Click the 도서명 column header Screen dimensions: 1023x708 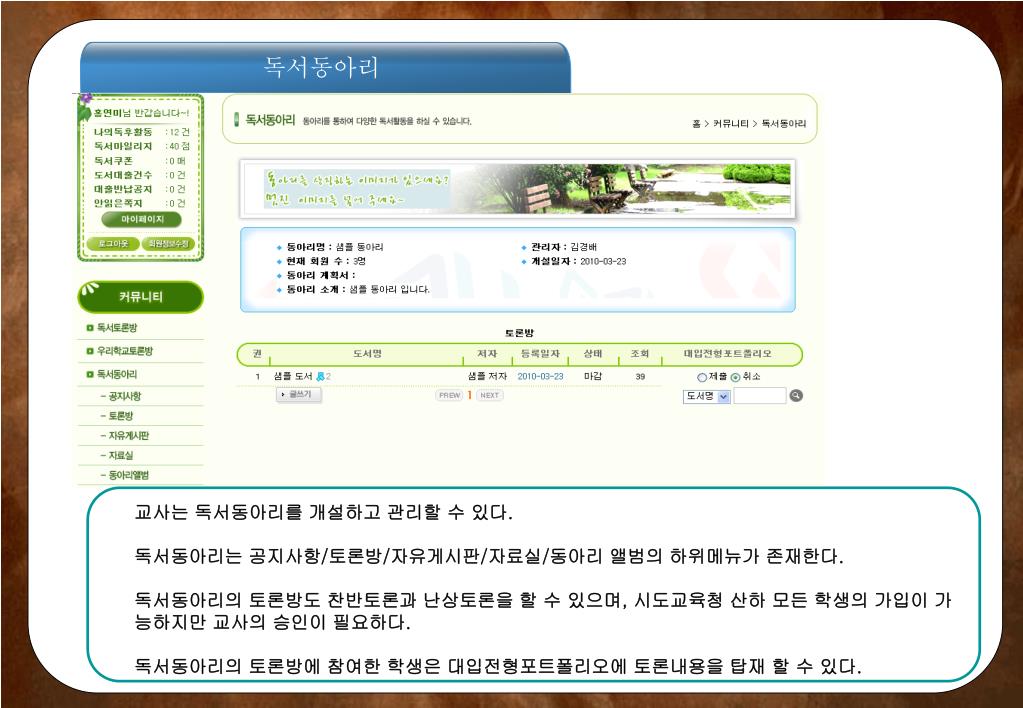coord(367,354)
